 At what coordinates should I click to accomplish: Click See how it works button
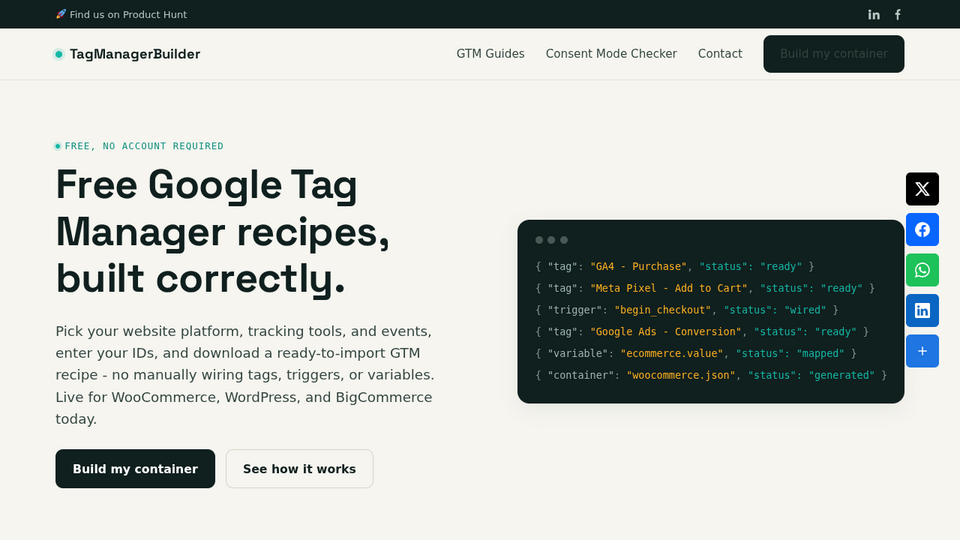299,469
